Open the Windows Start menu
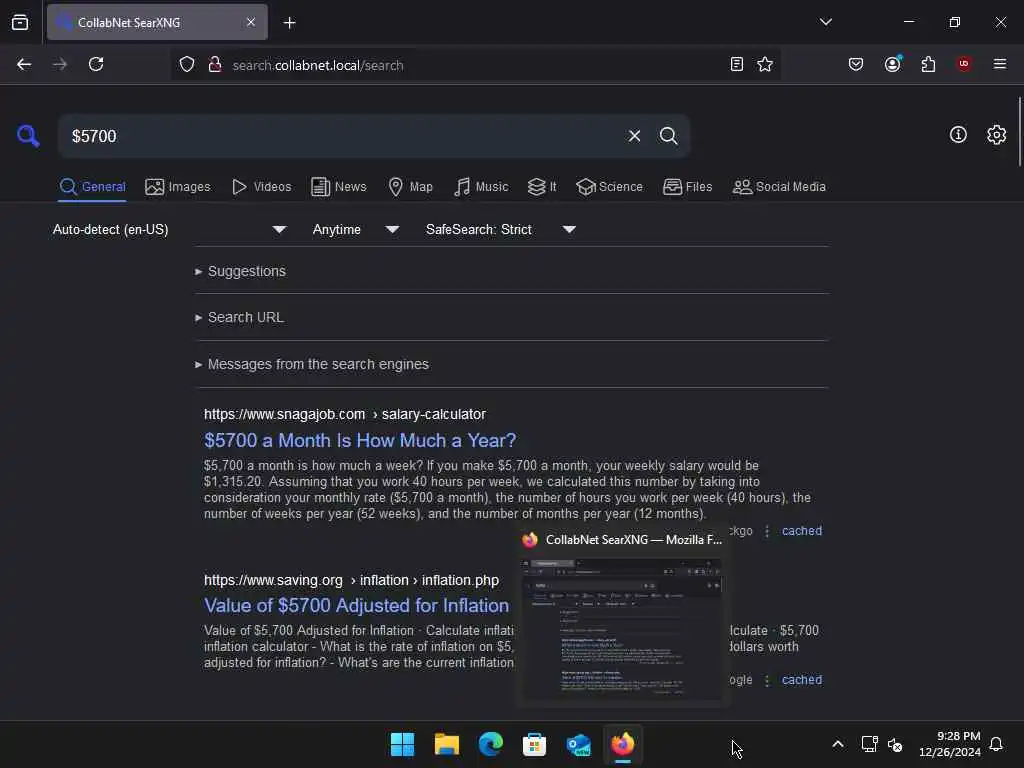Viewport: 1024px width, 768px height. click(402, 744)
